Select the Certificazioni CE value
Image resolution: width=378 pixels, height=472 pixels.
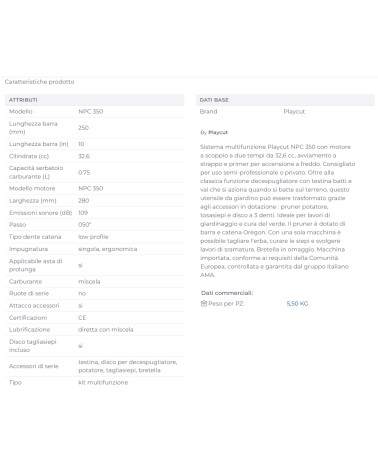click(82, 318)
